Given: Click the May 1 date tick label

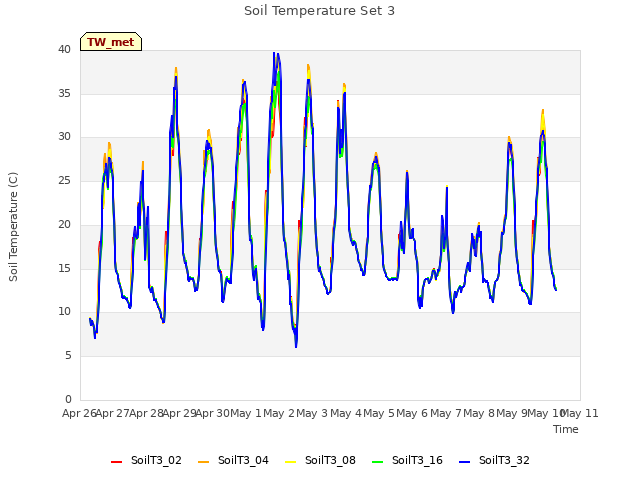Looking at the screenshot, I should (246, 413).
